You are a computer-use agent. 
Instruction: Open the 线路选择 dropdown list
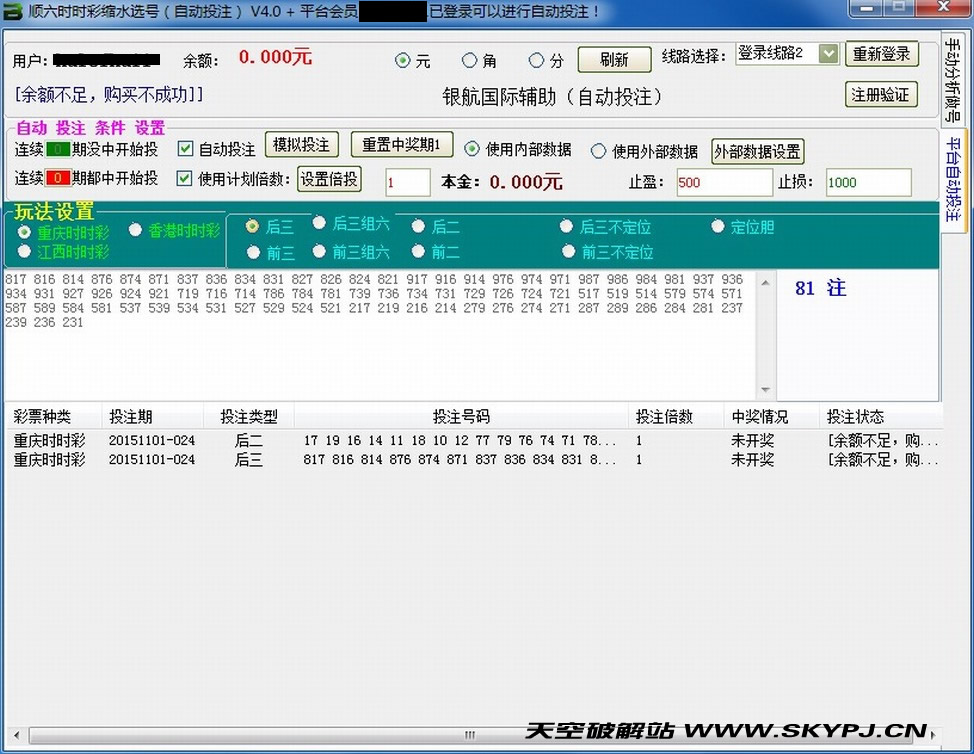coord(828,53)
